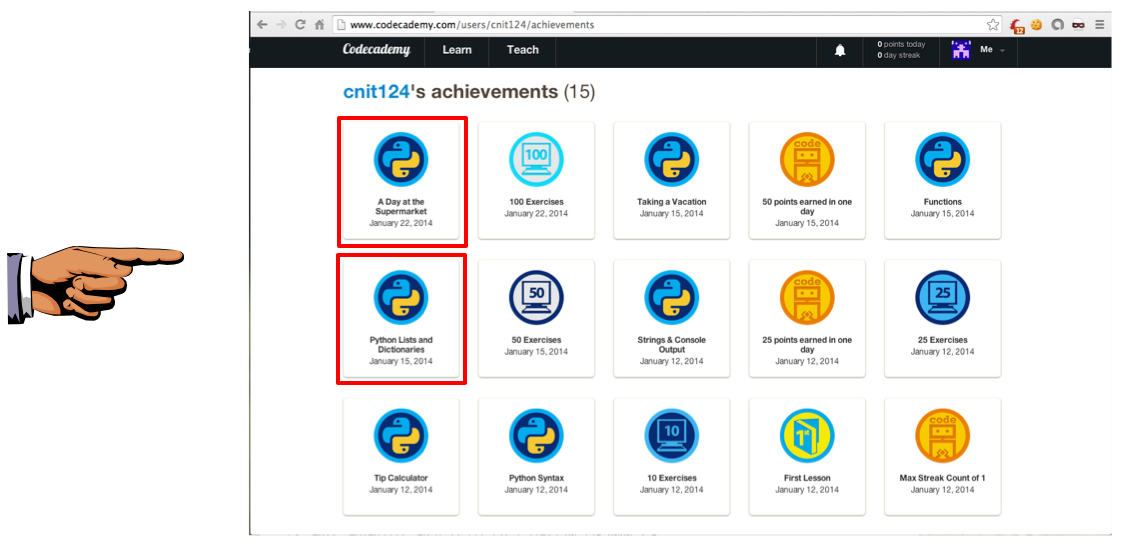The image size is (1127, 557).
Task: Click the 'First Lesson' title text
Action: coord(807,478)
